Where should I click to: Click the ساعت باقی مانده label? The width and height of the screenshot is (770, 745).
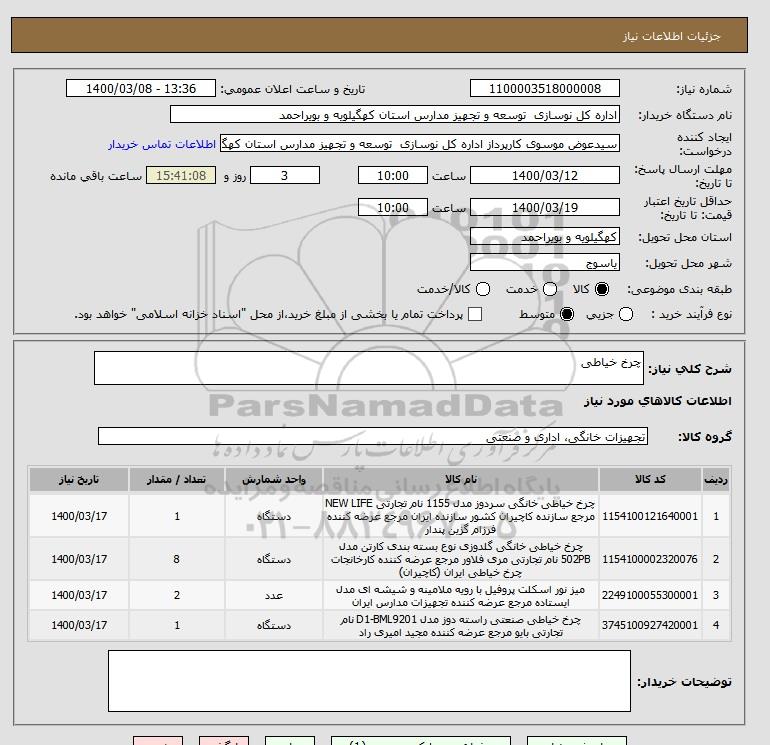coord(96,176)
